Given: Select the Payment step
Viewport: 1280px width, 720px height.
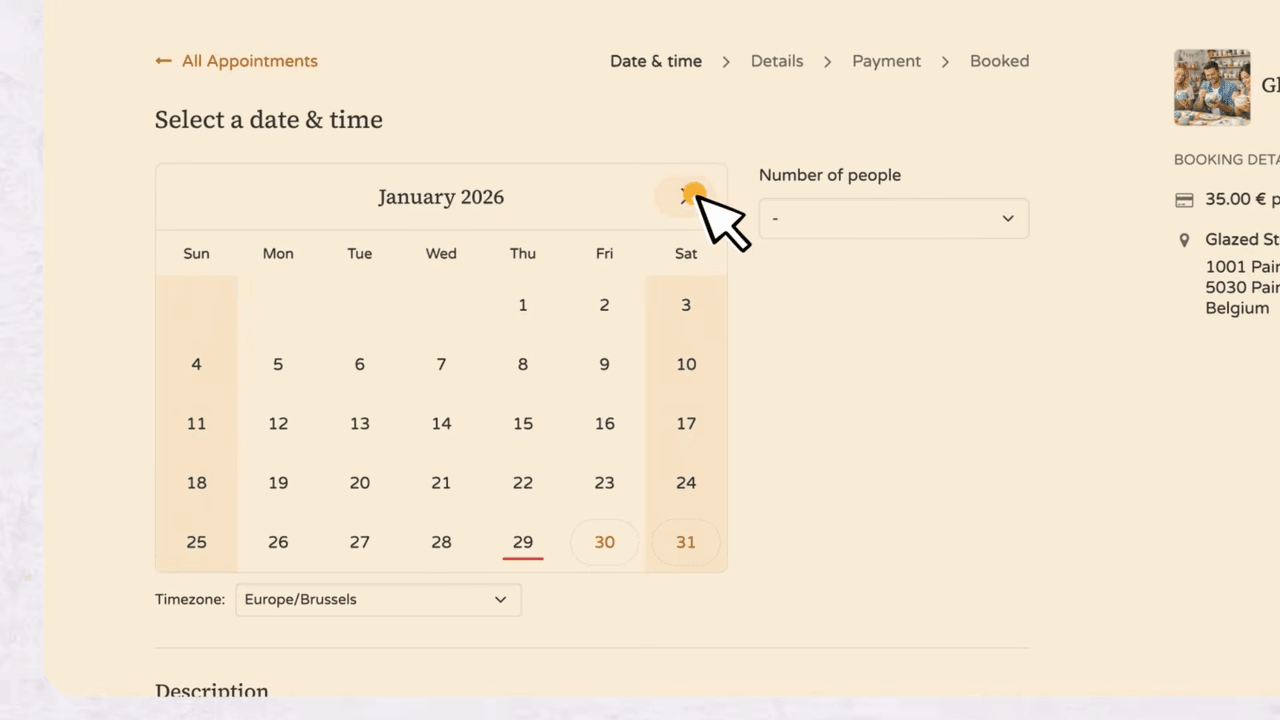Looking at the screenshot, I should click(886, 61).
